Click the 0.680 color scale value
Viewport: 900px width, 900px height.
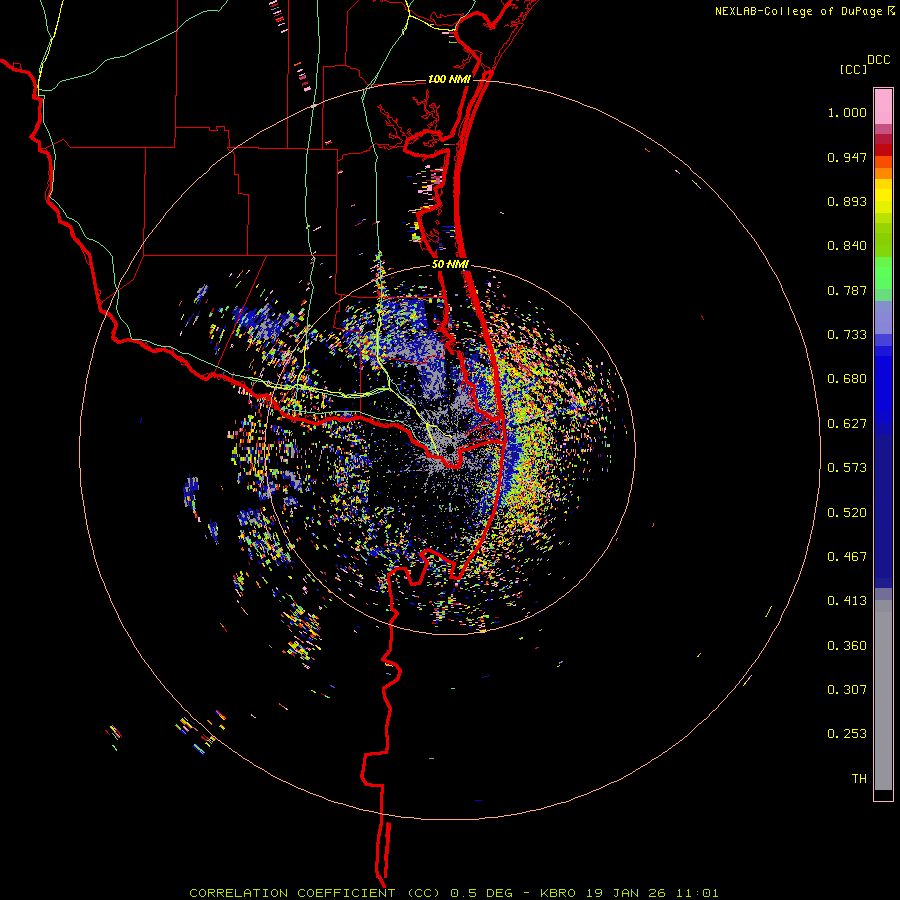(847, 379)
